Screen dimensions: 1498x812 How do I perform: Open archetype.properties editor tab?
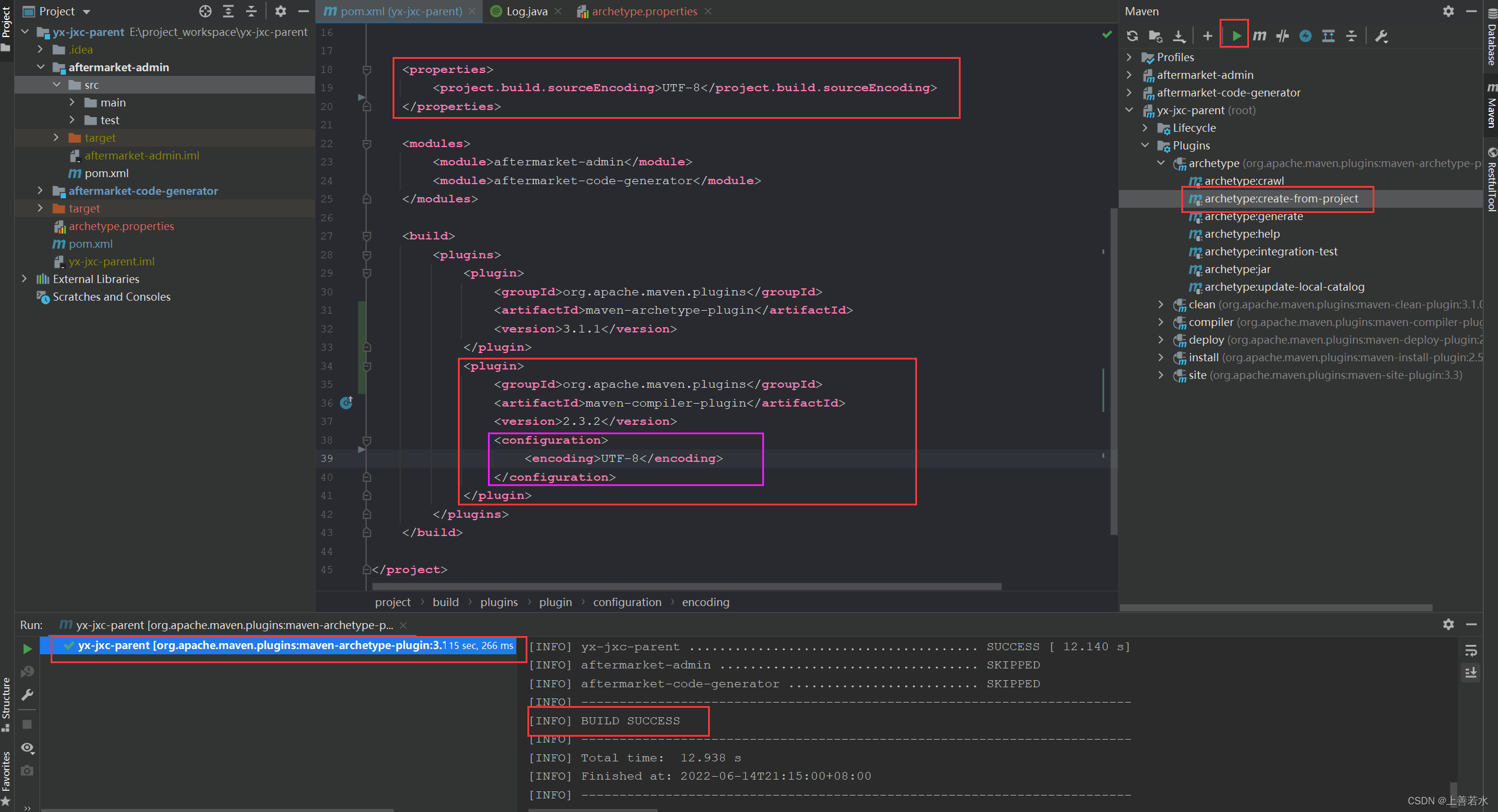click(x=644, y=11)
